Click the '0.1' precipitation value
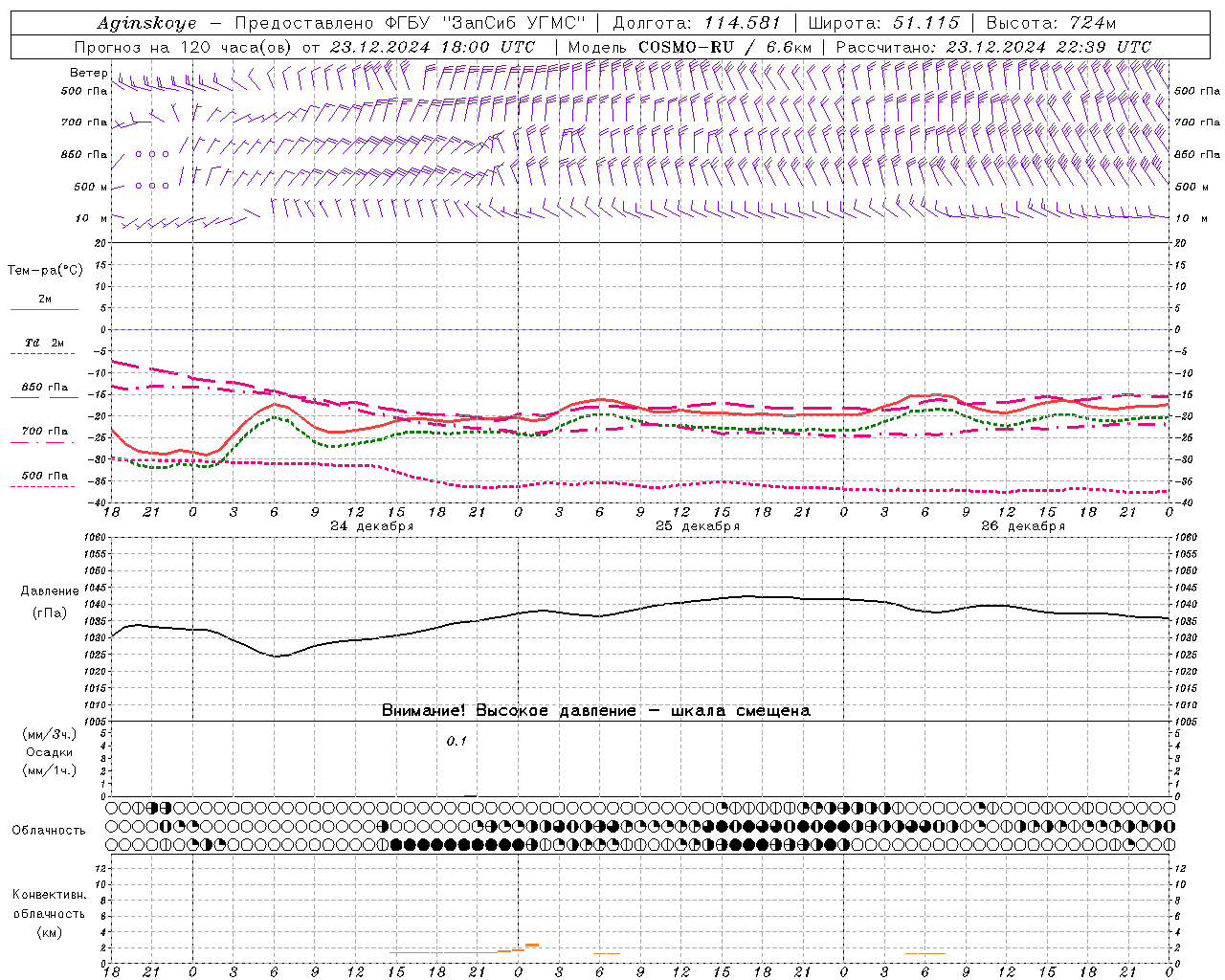Screen dimensions: 1225x980 (457, 741)
